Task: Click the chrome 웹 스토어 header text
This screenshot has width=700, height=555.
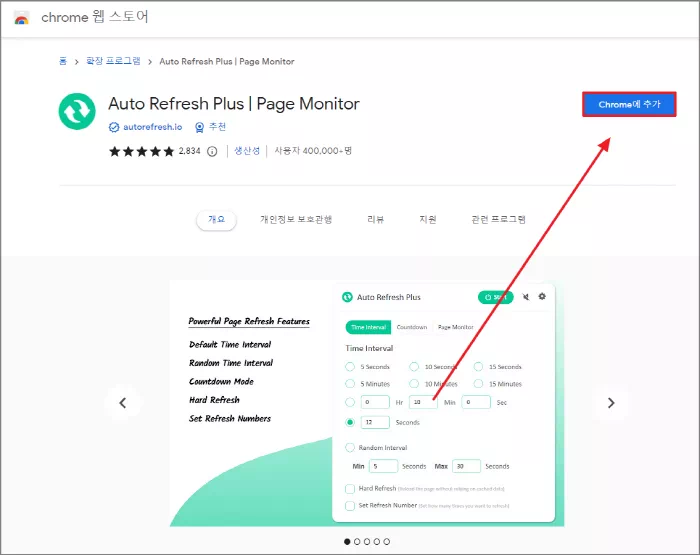Action: tap(95, 17)
